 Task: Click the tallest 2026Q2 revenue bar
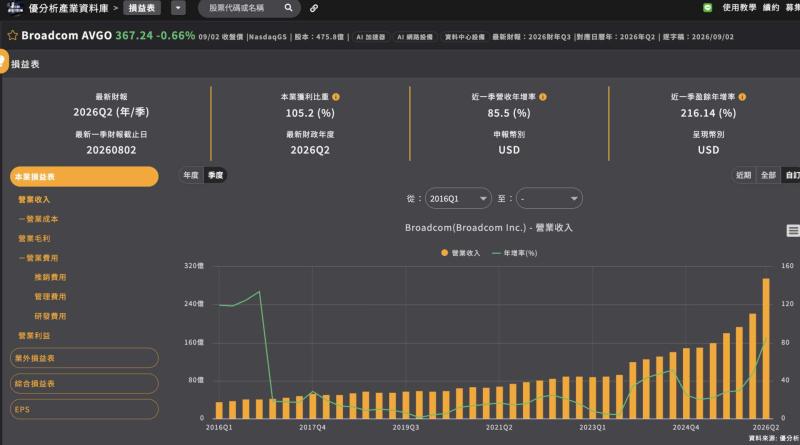pyautogui.click(x=766, y=348)
